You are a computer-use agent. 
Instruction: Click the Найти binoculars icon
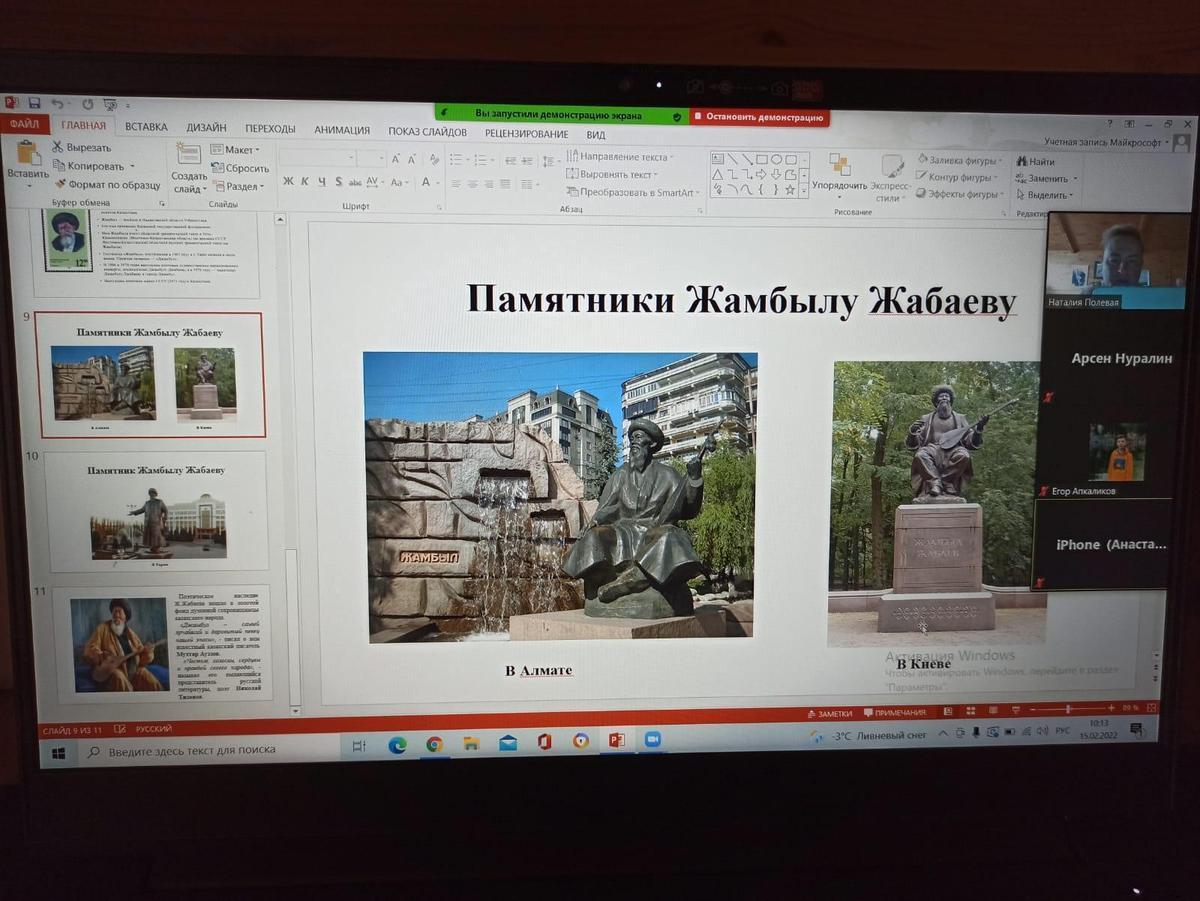point(1022,161)
